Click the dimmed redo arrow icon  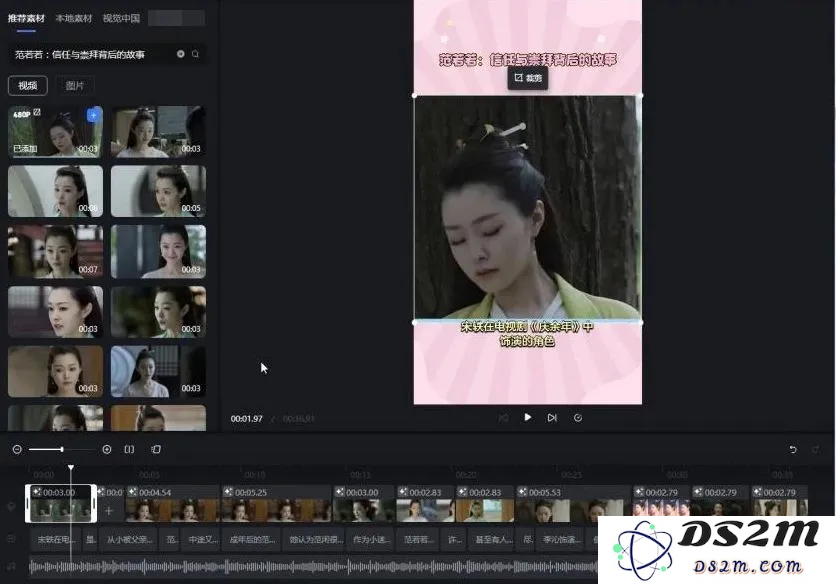pos(816,450)
